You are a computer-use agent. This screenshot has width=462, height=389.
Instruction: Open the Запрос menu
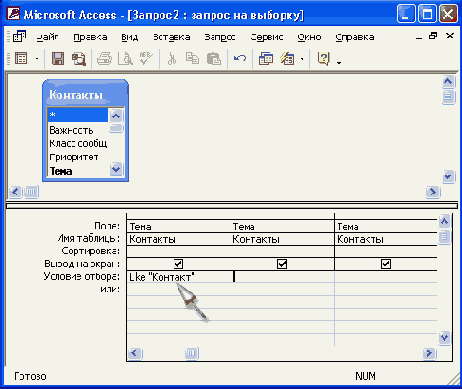click(x=220, y=37)
